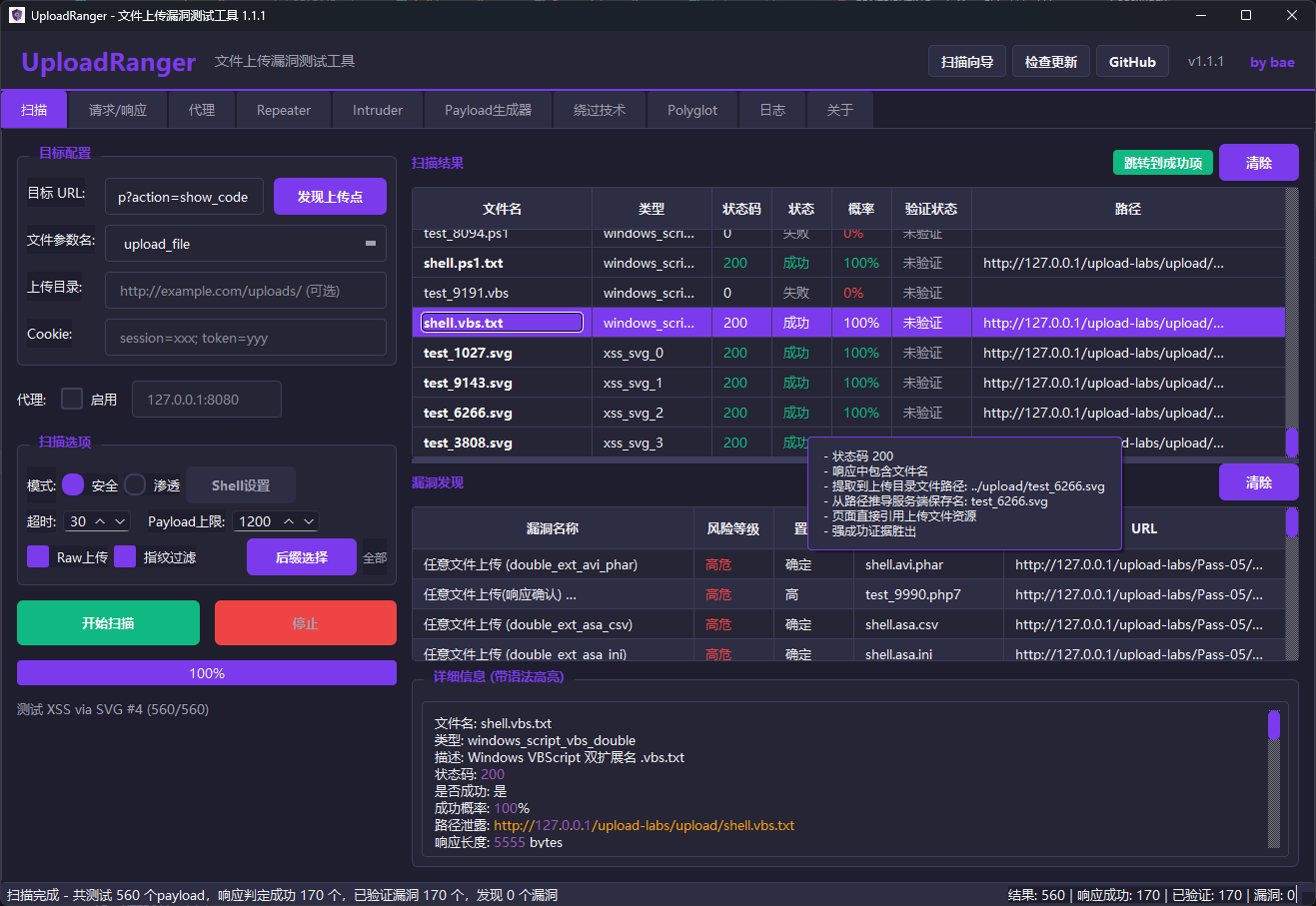Click the 验证状态 column header
The image size is (1316, 906).
931,209
